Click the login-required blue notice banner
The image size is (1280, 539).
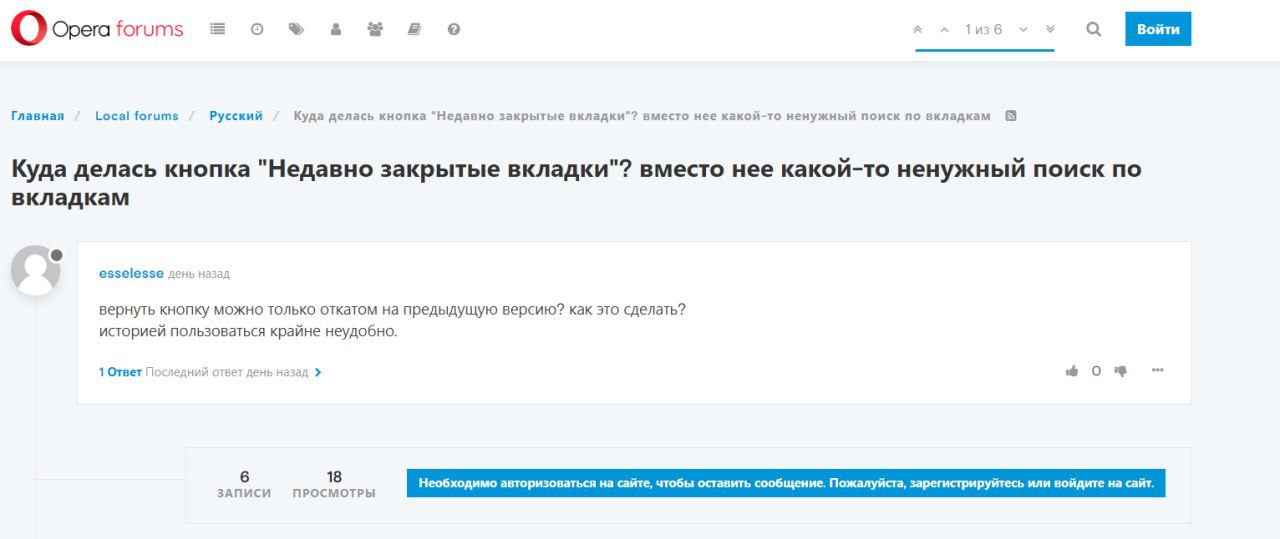click(786, 483)
